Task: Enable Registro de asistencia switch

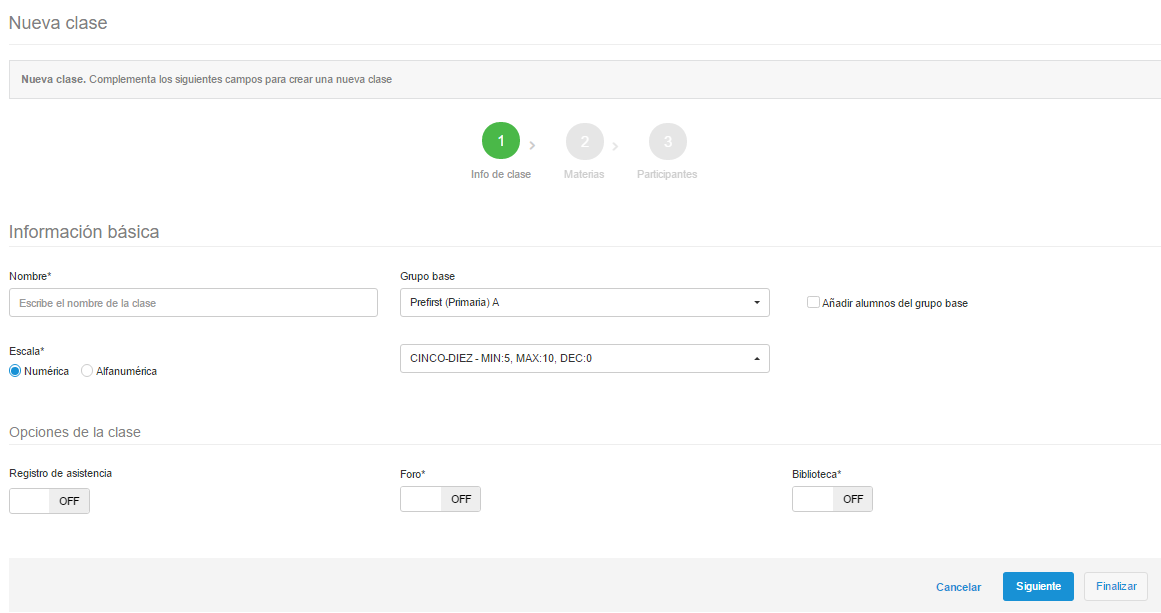Action: point(49,501)
